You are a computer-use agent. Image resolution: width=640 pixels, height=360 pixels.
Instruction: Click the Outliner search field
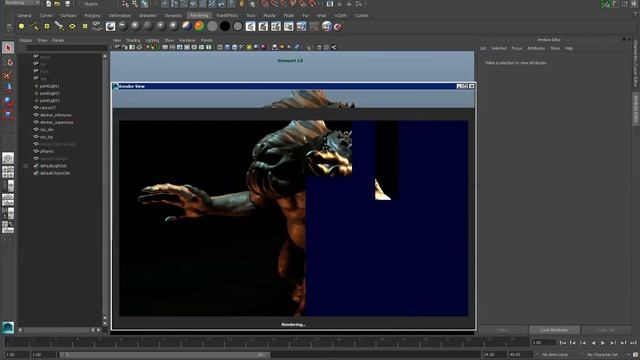(x=67, y=48)
